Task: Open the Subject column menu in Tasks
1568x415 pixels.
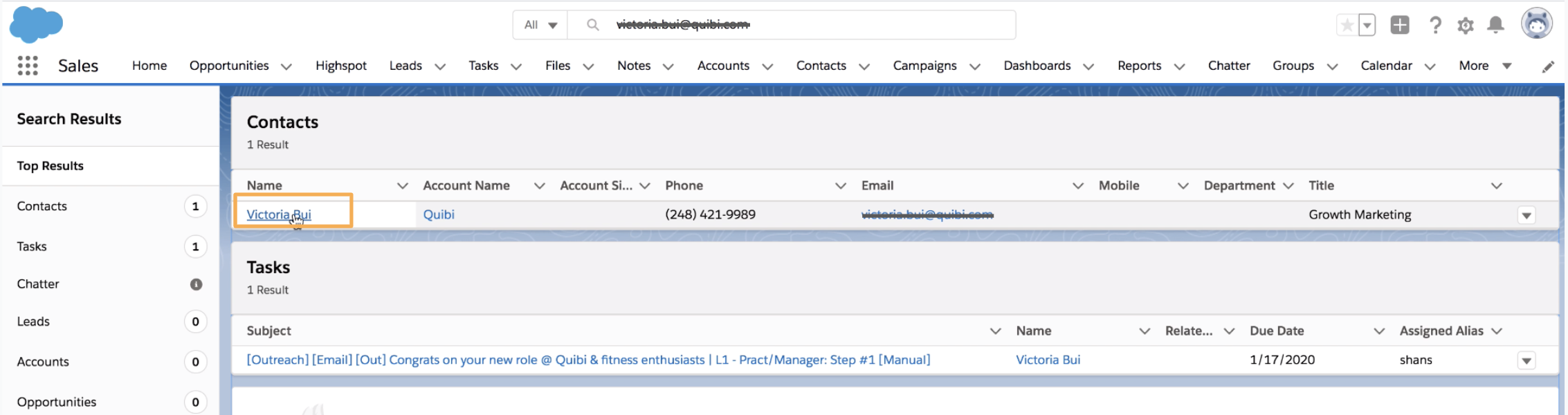Action: (x=996, y=331)
